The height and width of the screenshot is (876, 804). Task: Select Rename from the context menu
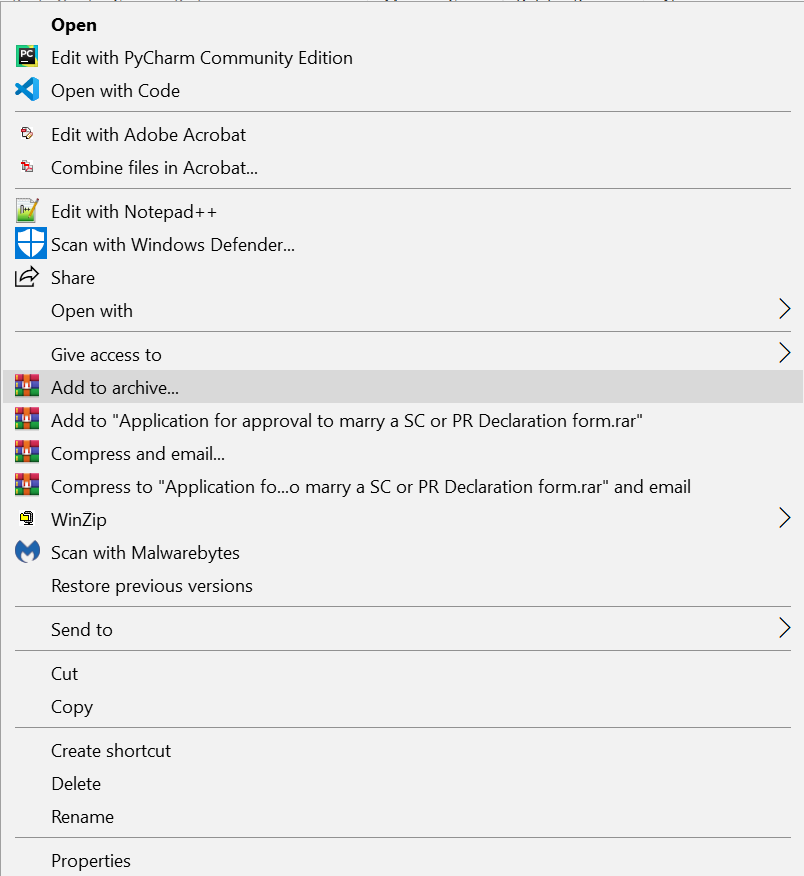[x=83, y=817]
